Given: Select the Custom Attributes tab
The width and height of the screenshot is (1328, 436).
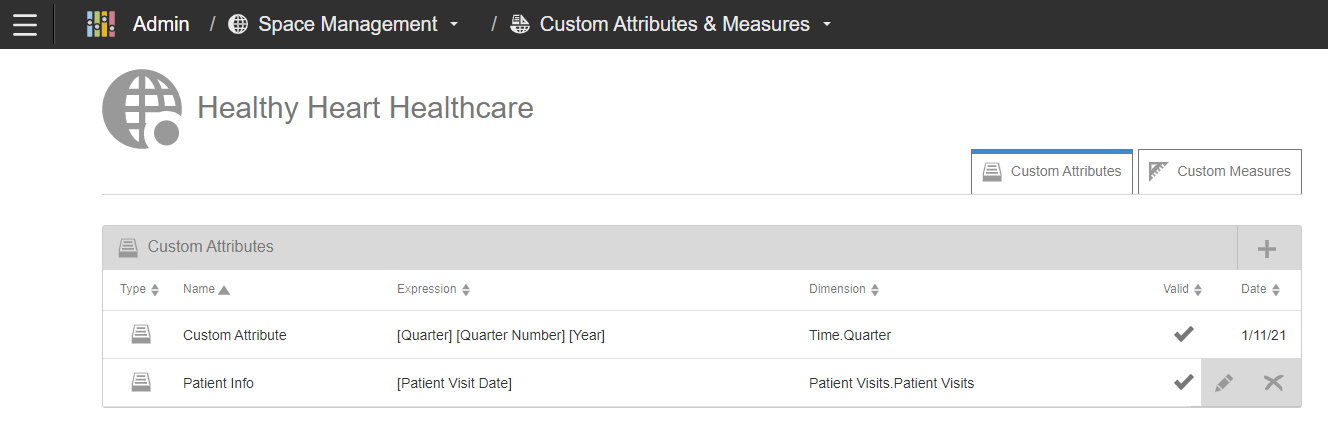Looking at the screenshot, I should (1052, 171).
